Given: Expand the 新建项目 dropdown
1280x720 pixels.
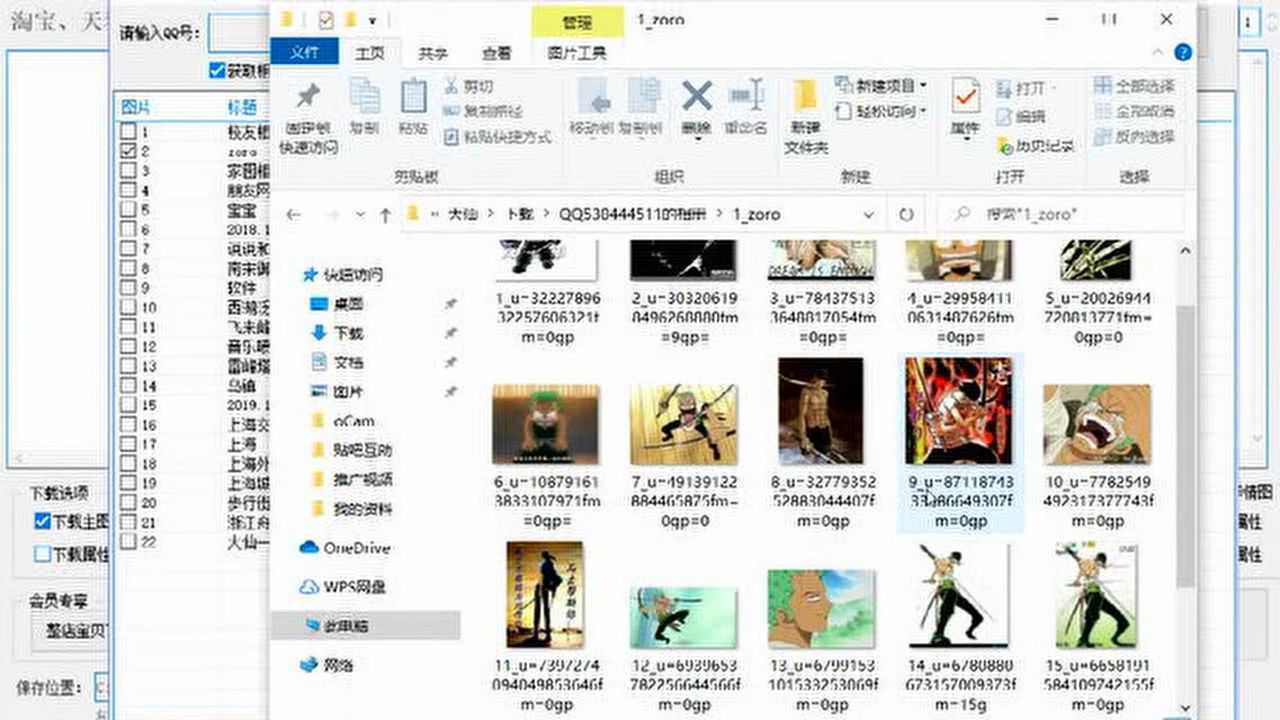Looking at the screenshot, I should [922, 86].
